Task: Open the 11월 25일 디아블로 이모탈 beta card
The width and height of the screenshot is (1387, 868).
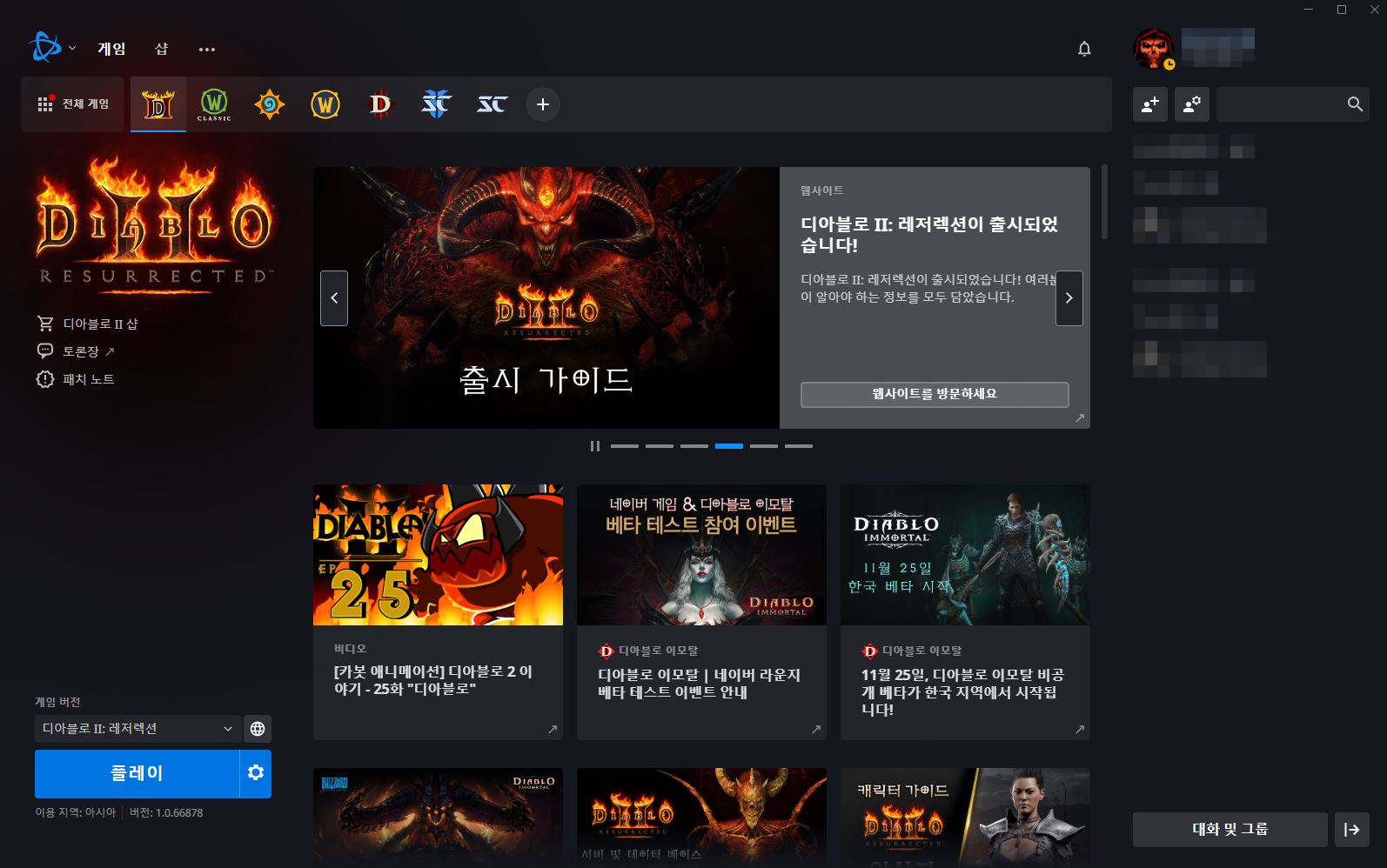Action: (965, 611)
